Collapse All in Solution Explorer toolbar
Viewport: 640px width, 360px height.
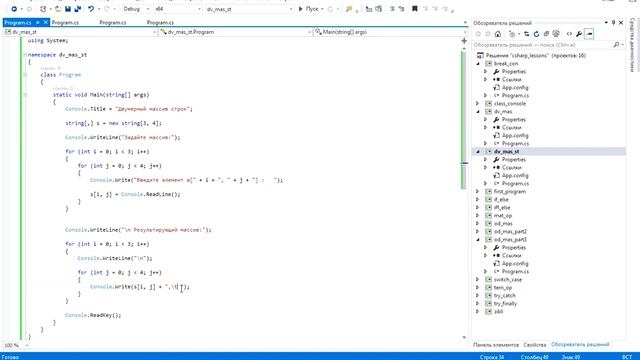tap(546, 34)
